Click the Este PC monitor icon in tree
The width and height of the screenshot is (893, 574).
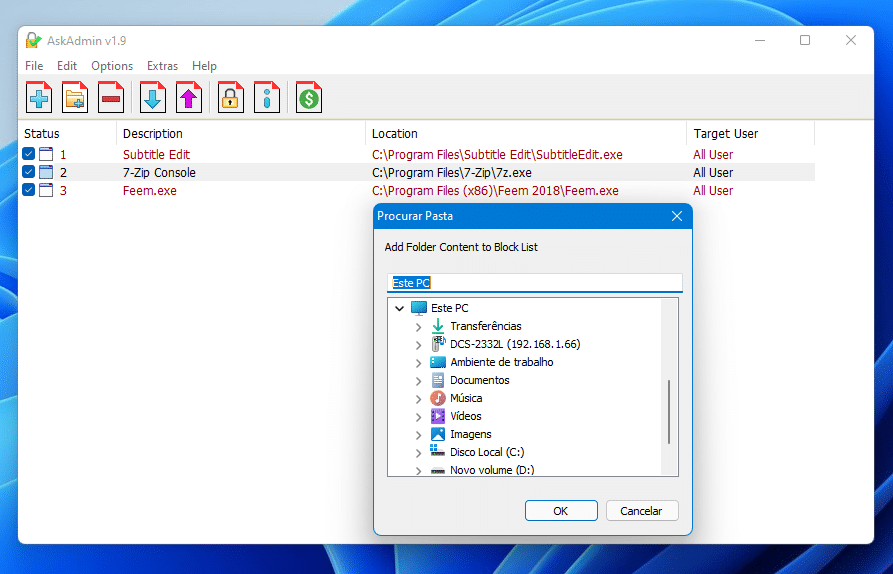click(x=419, y=308)
